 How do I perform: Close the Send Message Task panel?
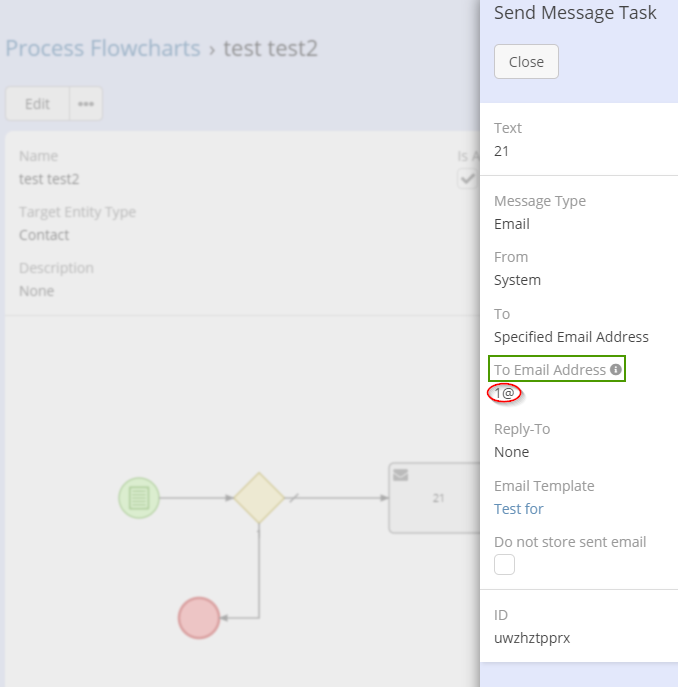[x=526, y=61]
